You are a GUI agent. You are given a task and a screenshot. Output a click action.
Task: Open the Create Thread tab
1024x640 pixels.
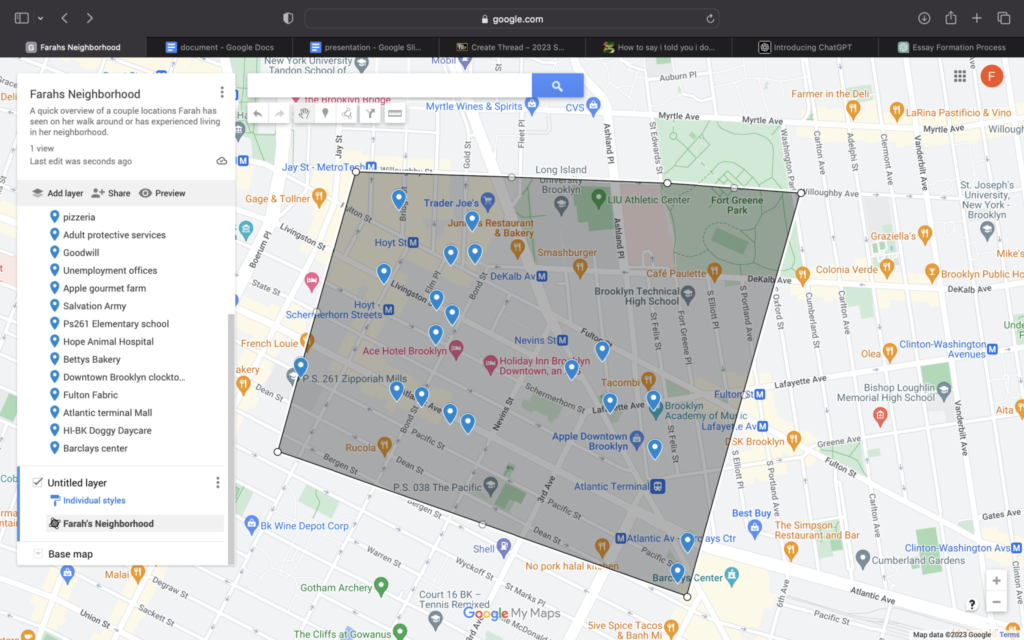512,47
